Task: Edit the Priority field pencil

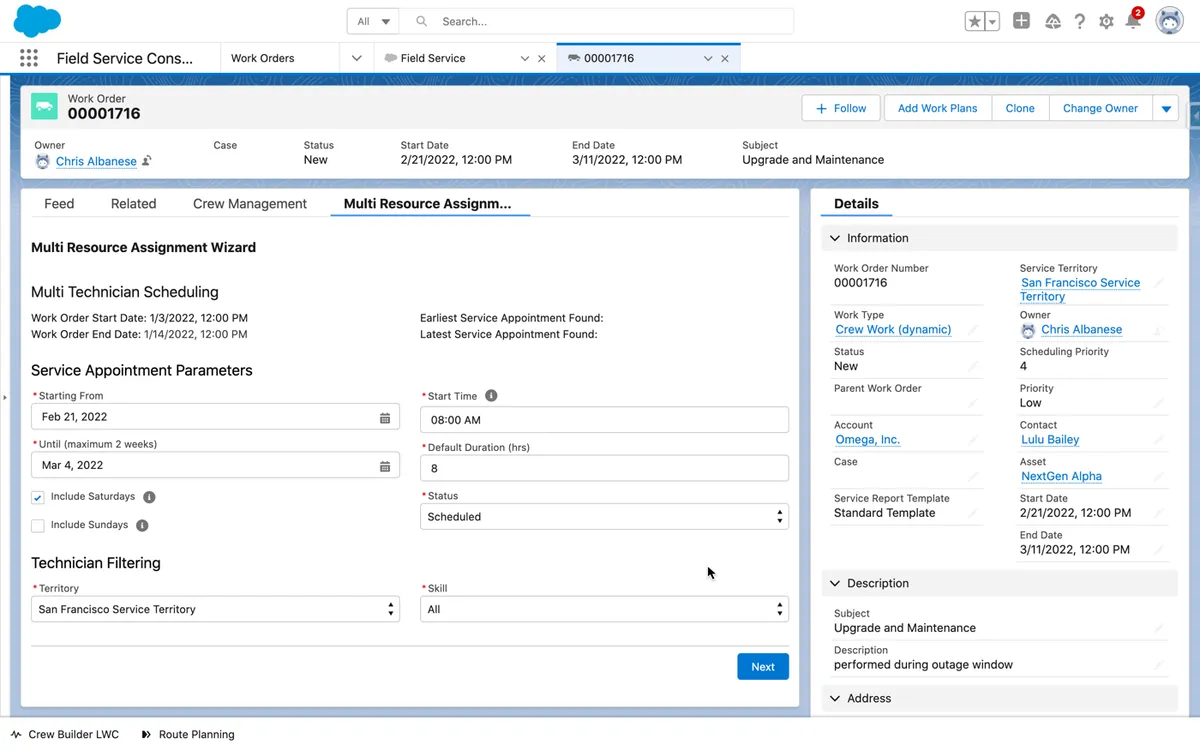Action: pyautogui.click(x=1159, y=403)
